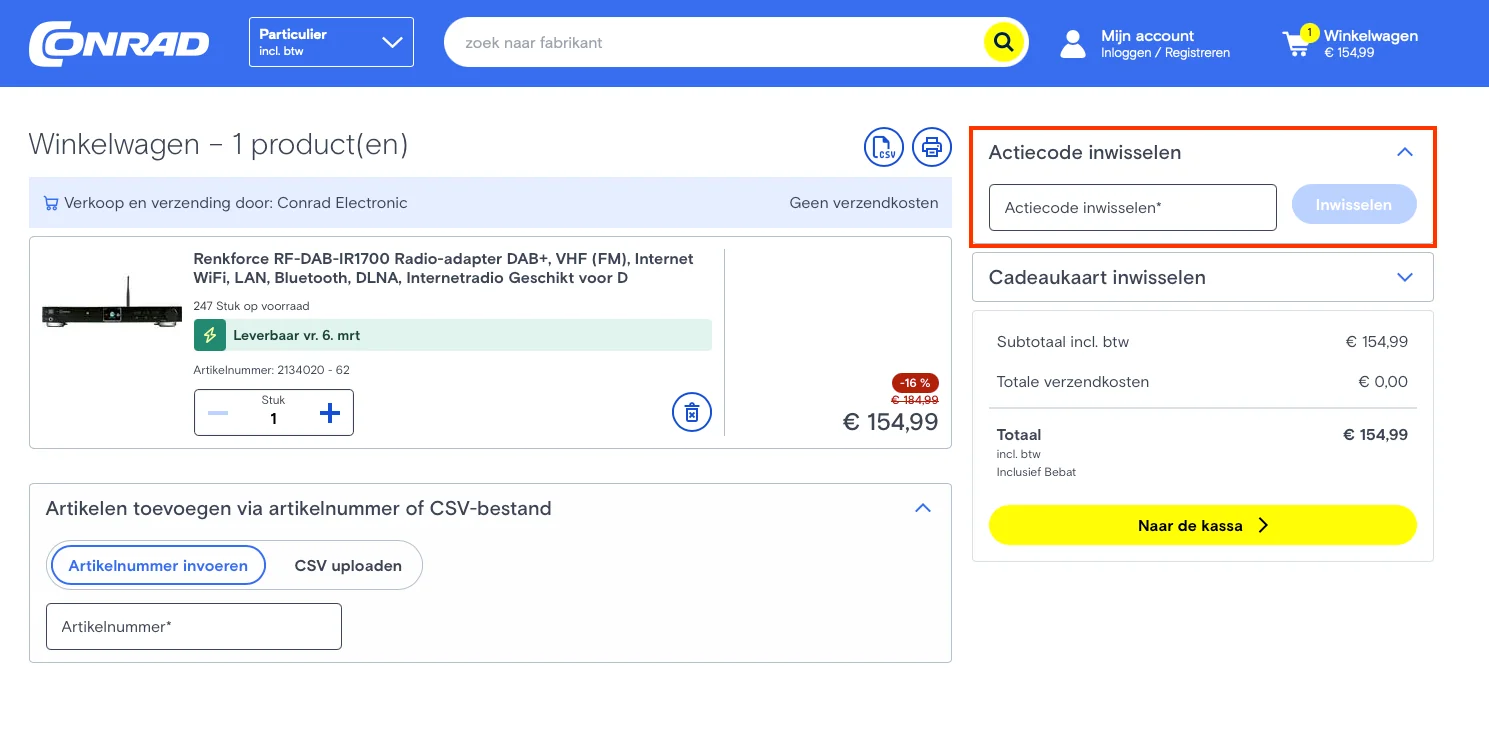This screenshot has height=743, width=1489.
Task: Collapse the Artikelen toevoegen section
Action: point(922,508)
